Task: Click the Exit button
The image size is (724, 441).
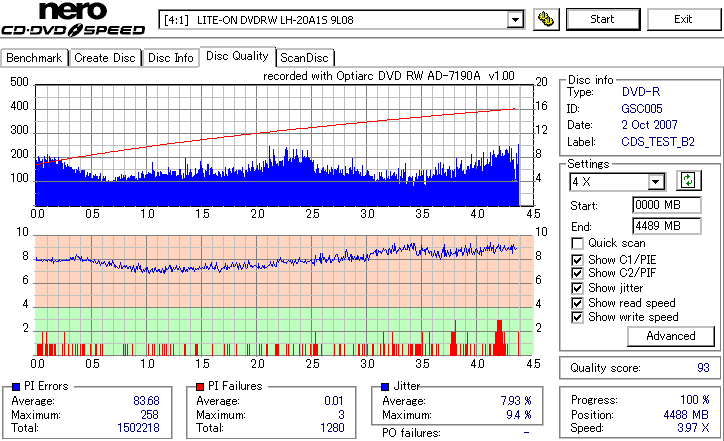Action: (x=683, y=19)
